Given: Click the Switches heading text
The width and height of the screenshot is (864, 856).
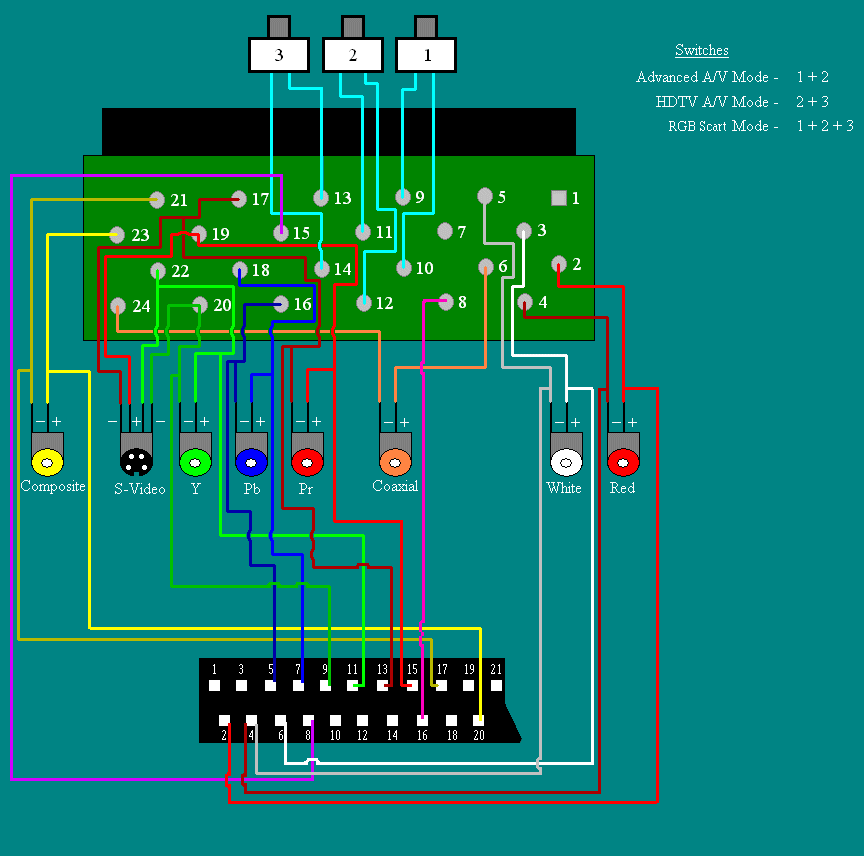Looking at the screenshot, I should click(701, 50).
